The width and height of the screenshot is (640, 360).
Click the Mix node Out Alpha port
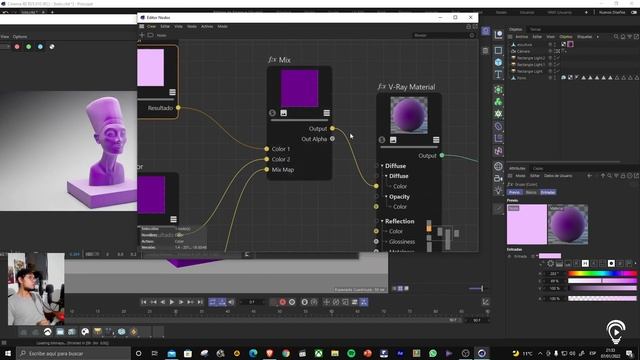(x=333, y=139)
